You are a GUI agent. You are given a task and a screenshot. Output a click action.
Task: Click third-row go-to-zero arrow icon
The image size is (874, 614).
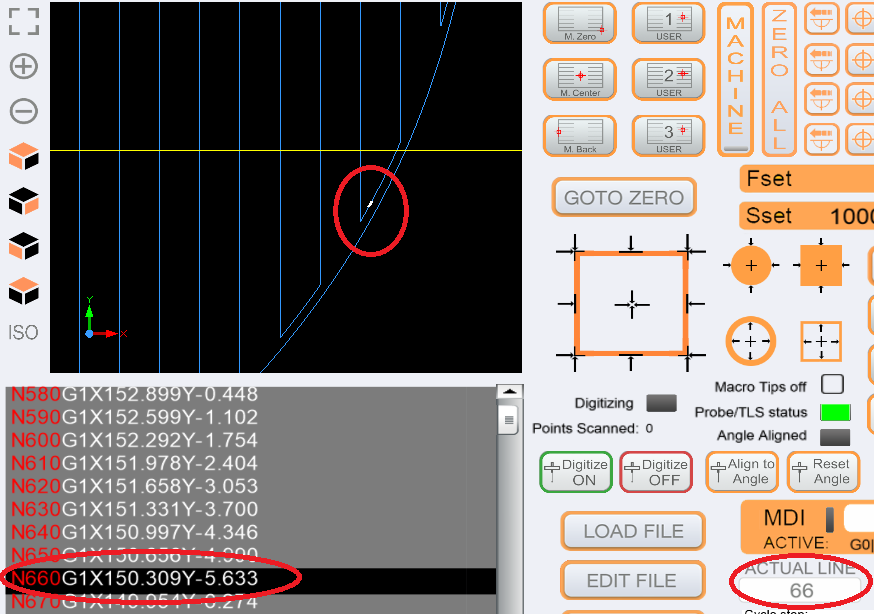[822, 99]
